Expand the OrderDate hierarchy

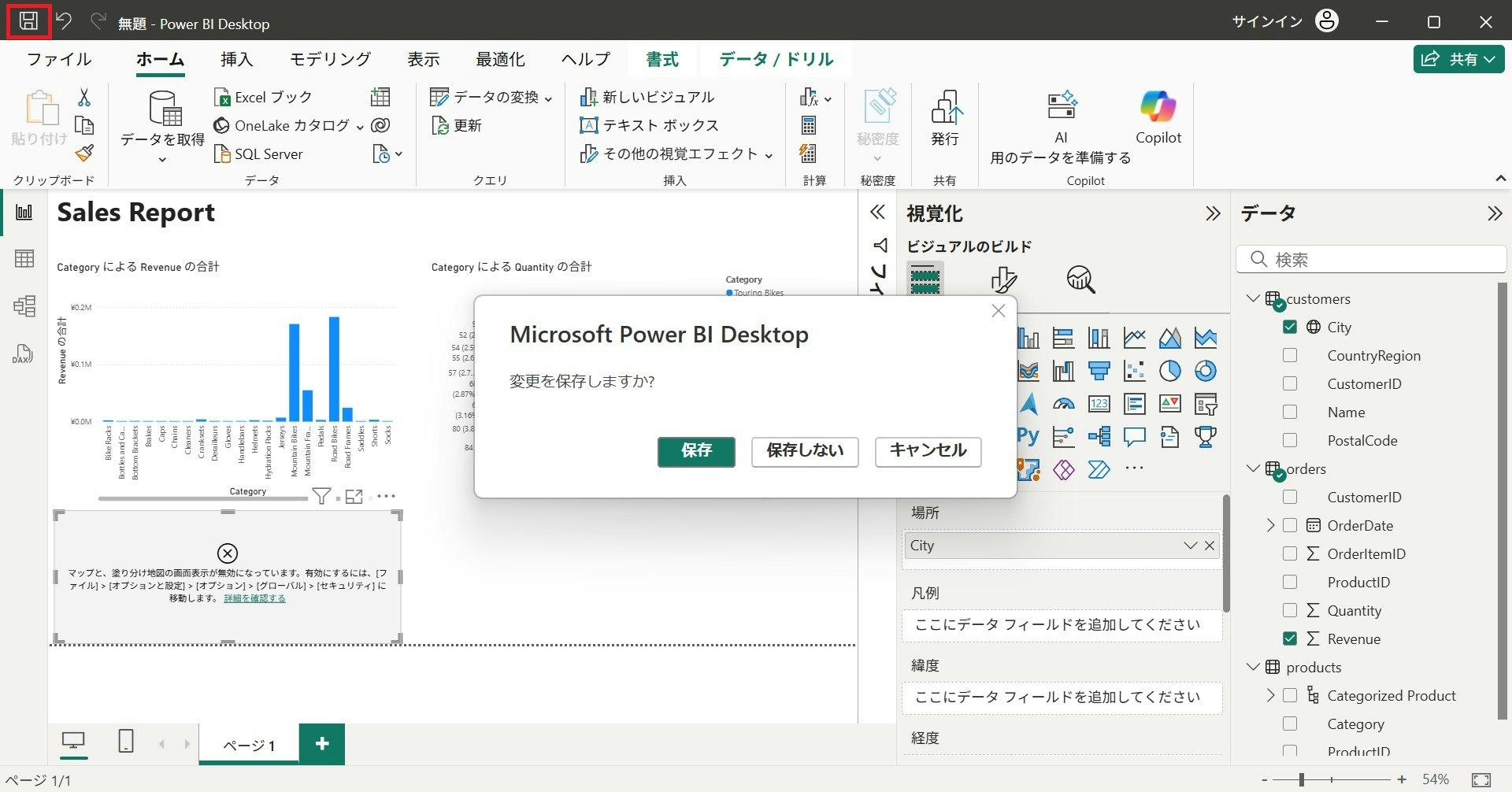click(x=1270, y=525)
